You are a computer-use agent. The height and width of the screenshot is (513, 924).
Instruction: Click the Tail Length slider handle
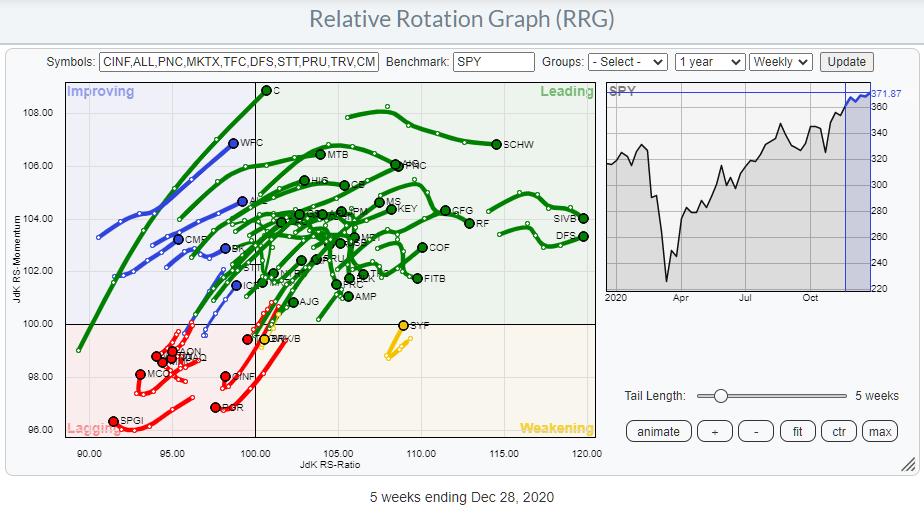pyautogui.click(x=720, y=396)
